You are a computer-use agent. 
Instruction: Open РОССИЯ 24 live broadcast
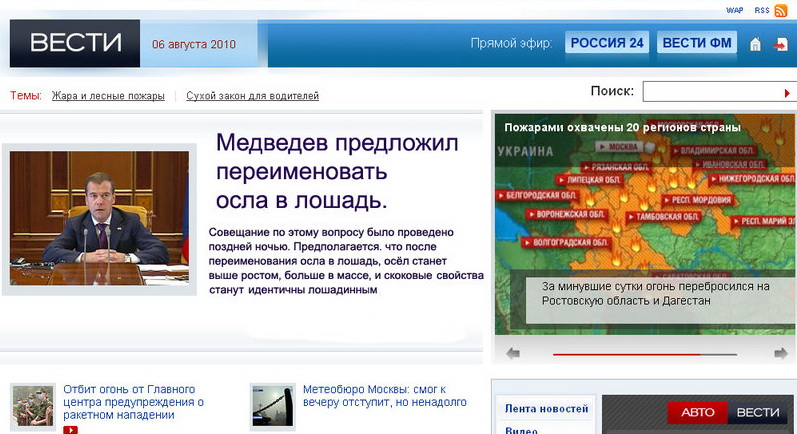click(607, 43)
